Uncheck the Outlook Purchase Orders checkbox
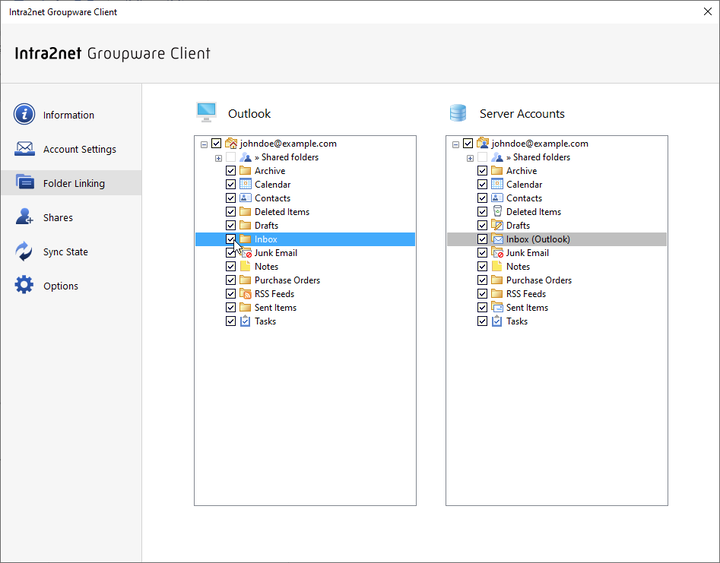 tap(231, 280)
